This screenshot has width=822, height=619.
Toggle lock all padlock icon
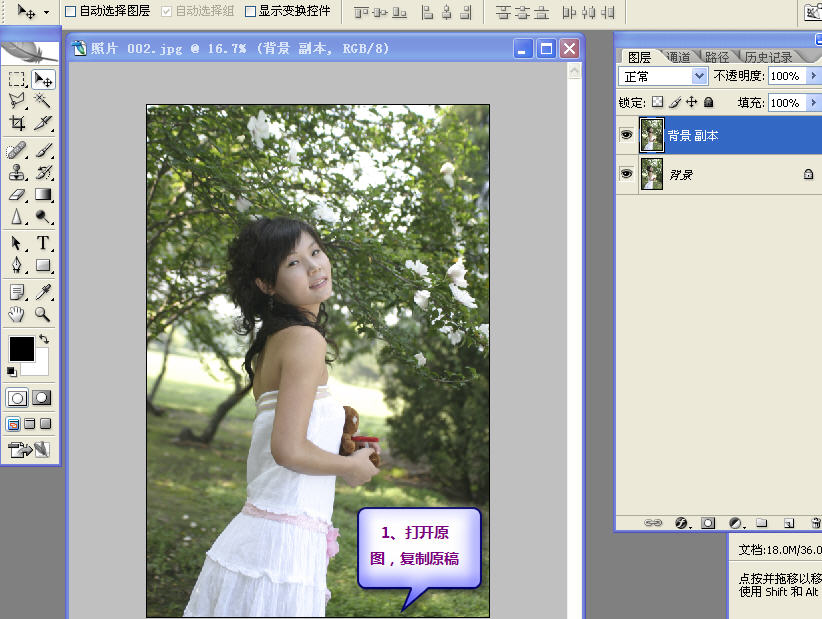click(708, 102)
